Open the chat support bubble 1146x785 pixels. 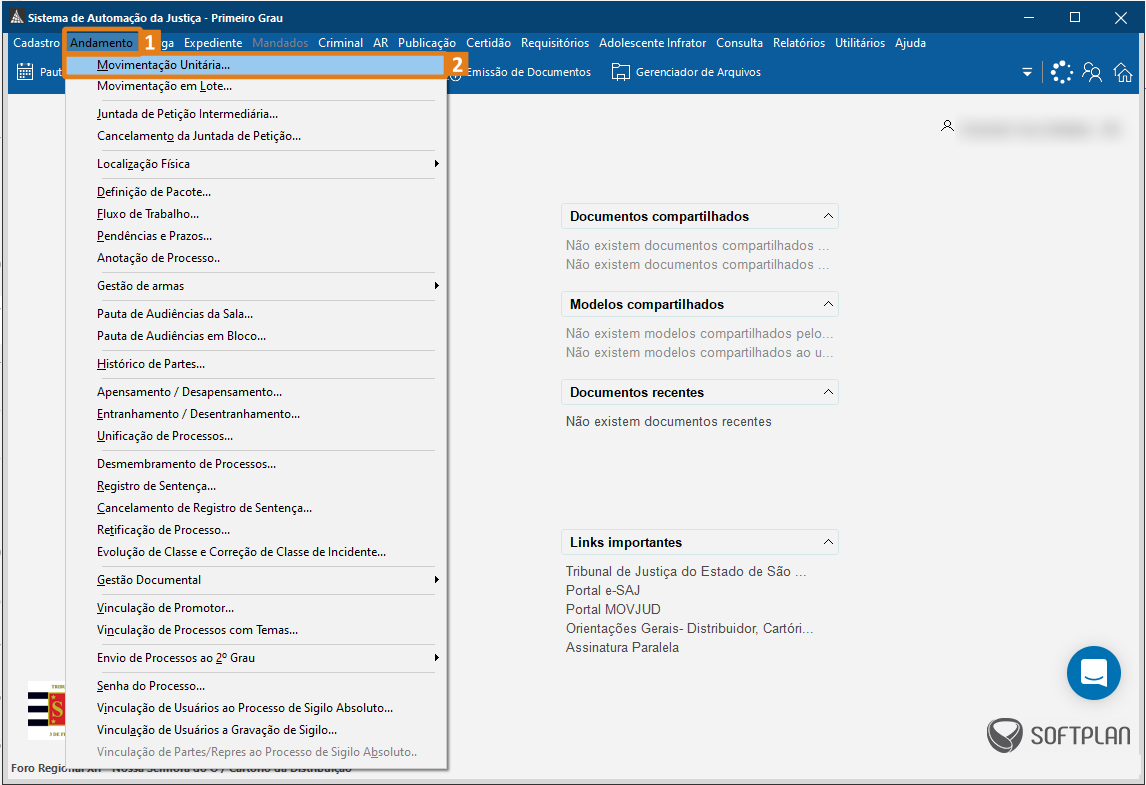click(1093, 672)
